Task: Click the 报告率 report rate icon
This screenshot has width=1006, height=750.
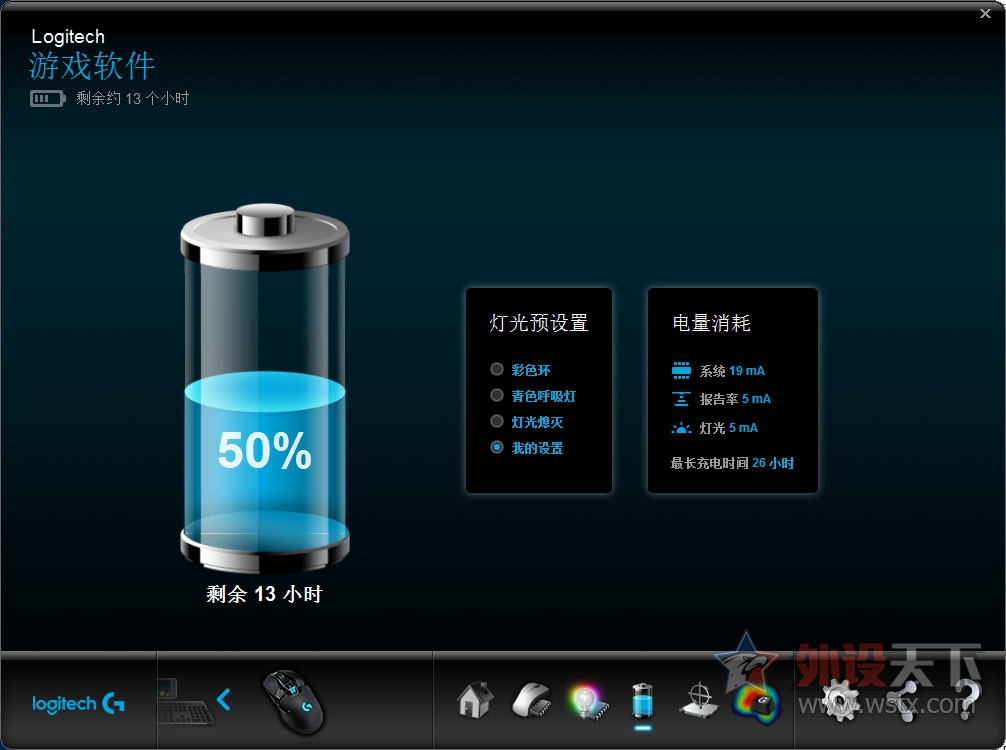Action: (681, 398)
